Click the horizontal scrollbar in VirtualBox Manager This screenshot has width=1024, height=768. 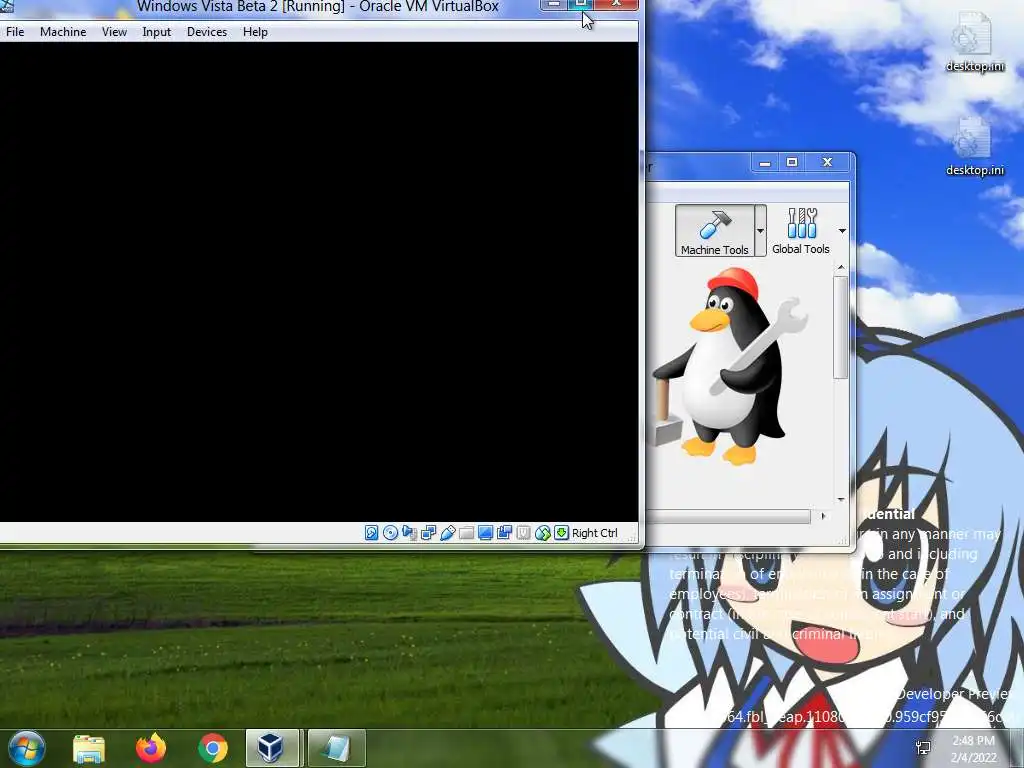tap(728, 516)
